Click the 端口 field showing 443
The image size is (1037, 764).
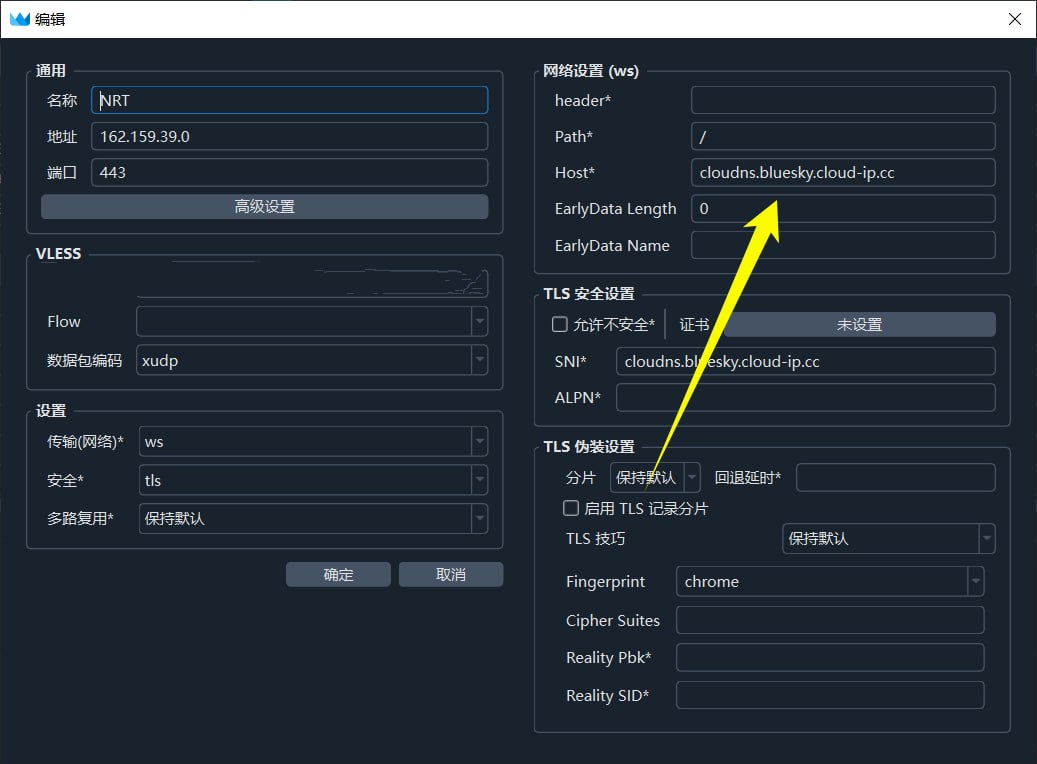coord(290,173)
